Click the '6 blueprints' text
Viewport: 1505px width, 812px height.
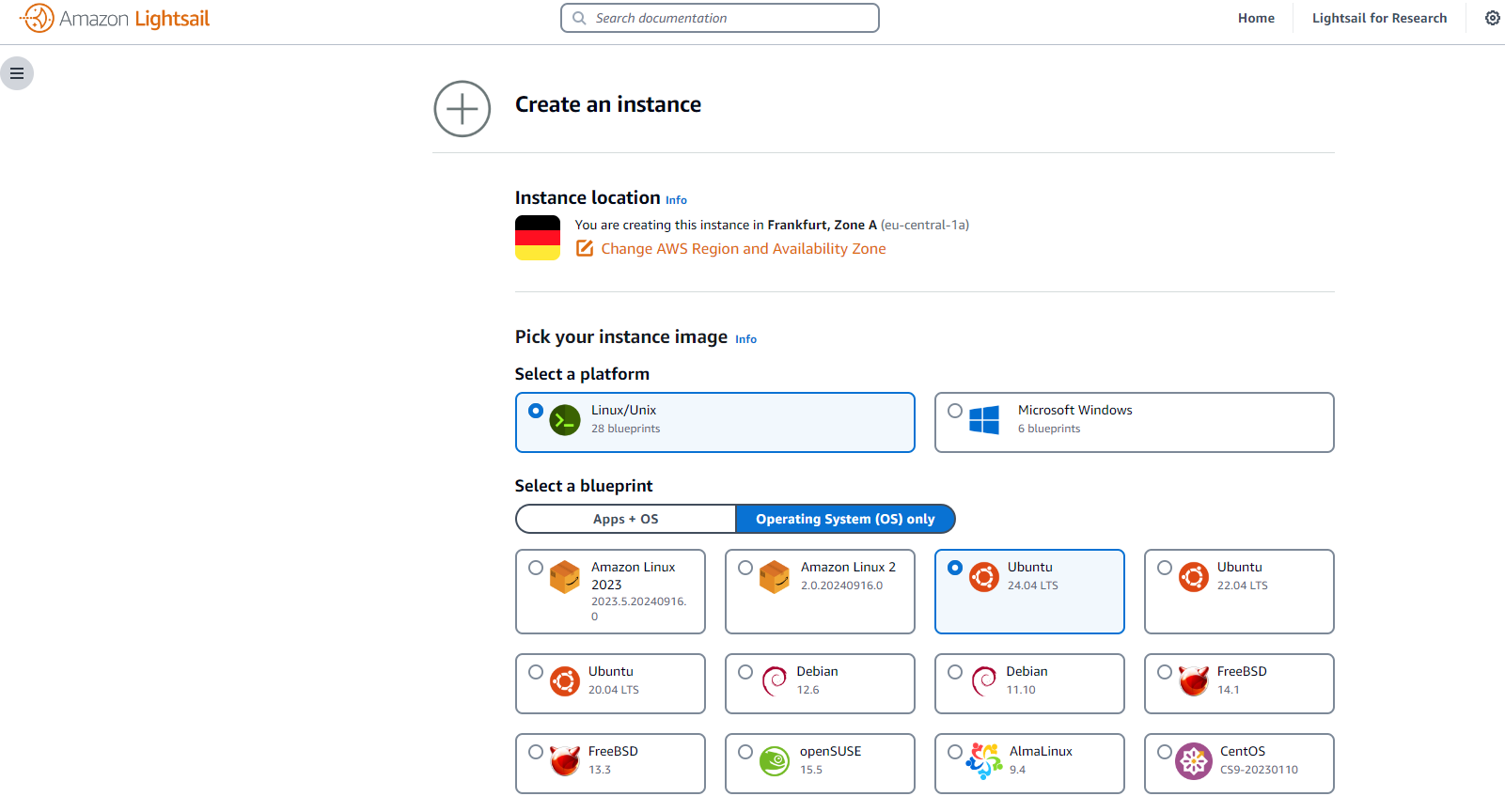(x=1049, y=429)
